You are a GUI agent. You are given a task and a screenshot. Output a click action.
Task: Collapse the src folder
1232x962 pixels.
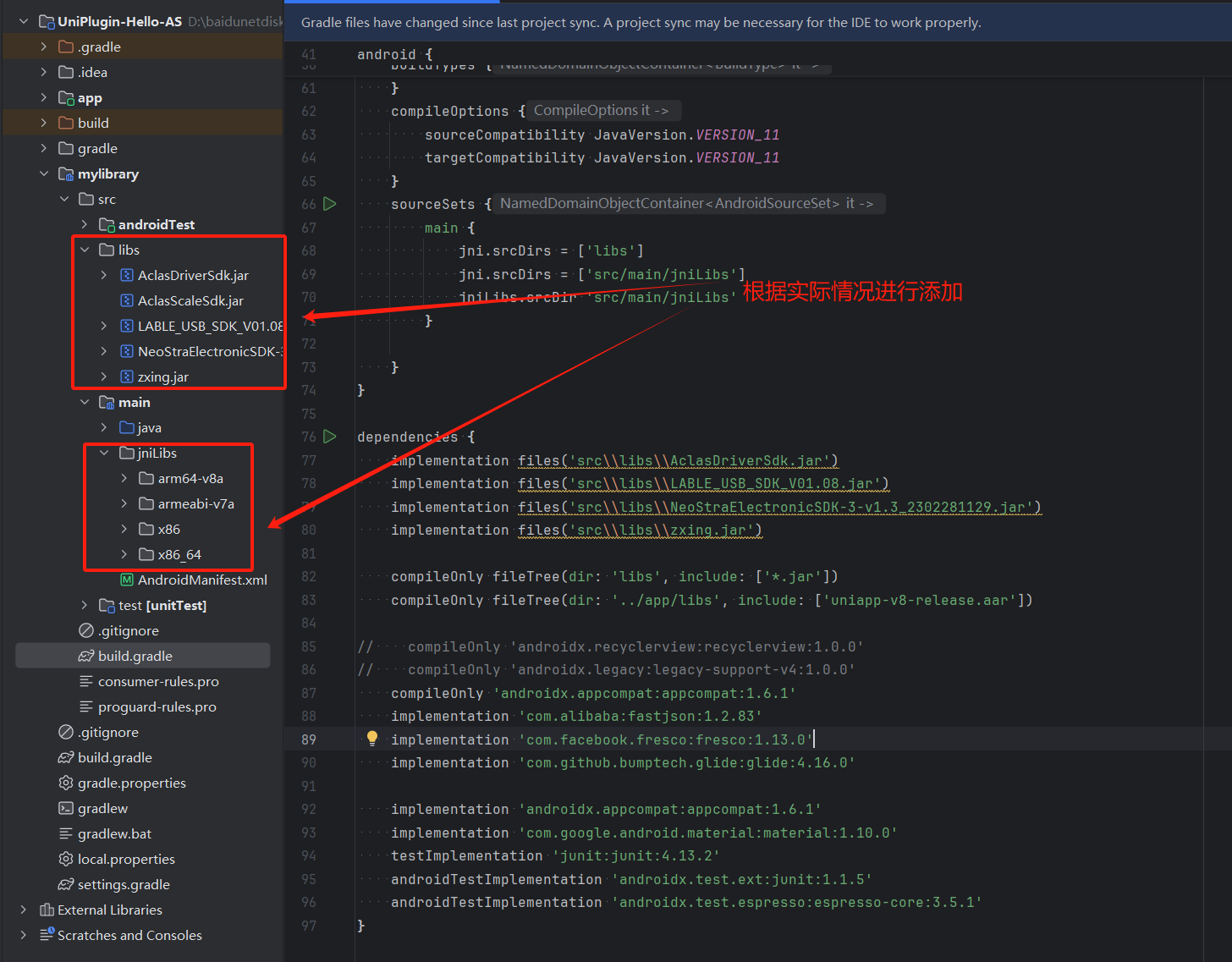[64, 199]
